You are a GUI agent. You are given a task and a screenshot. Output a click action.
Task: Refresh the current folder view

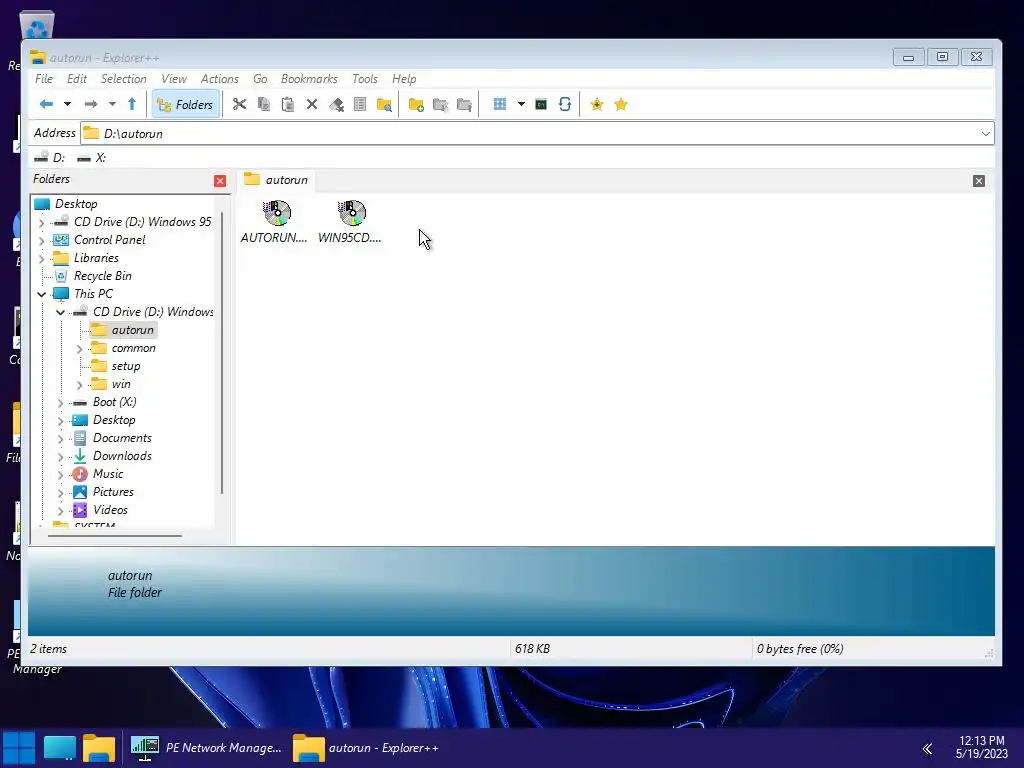(565, 104)
